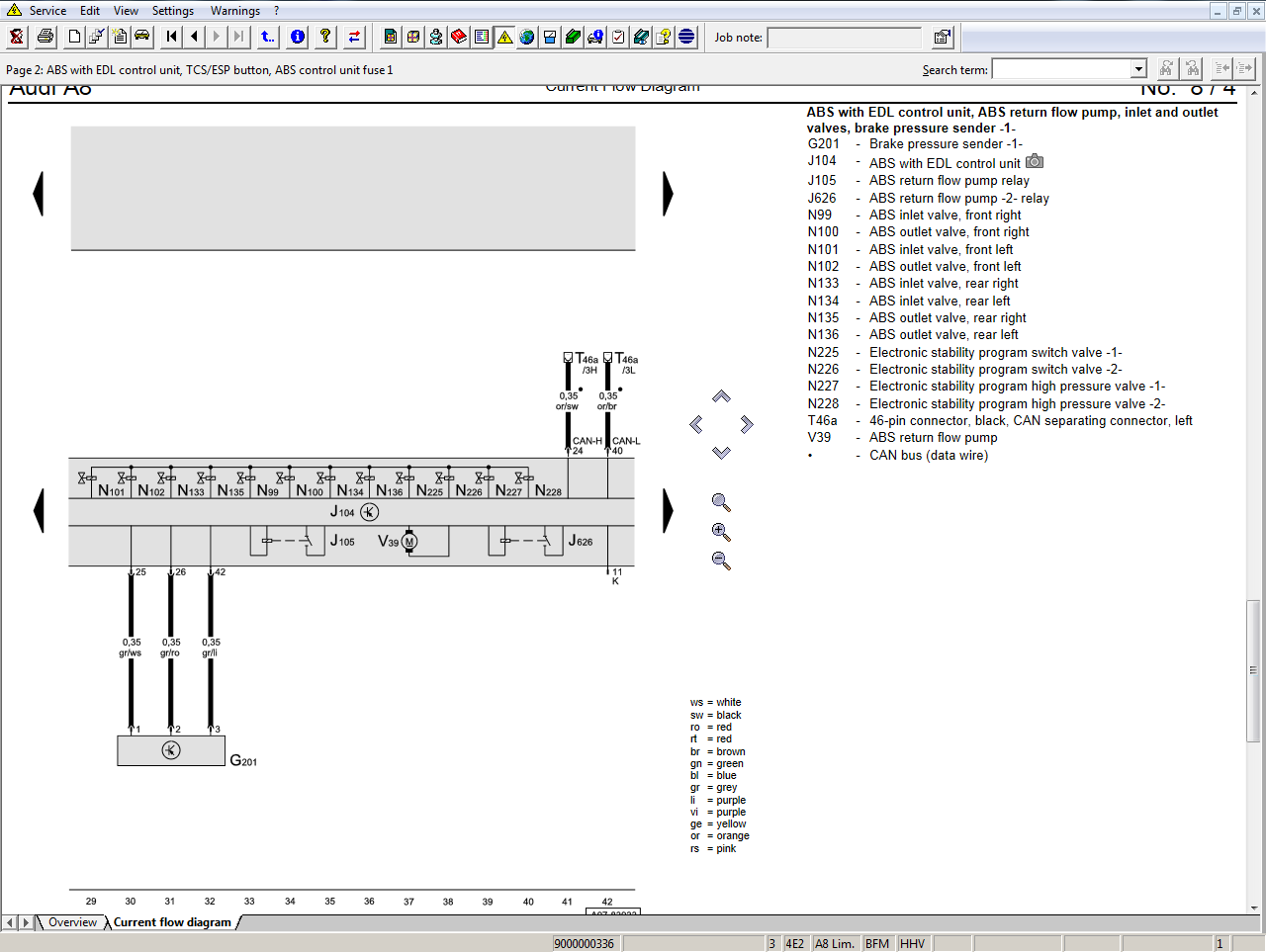This screenshot has height=952, width=1266.
Task: Pan diagram down with the down chevron
Action: pos(721,453)
